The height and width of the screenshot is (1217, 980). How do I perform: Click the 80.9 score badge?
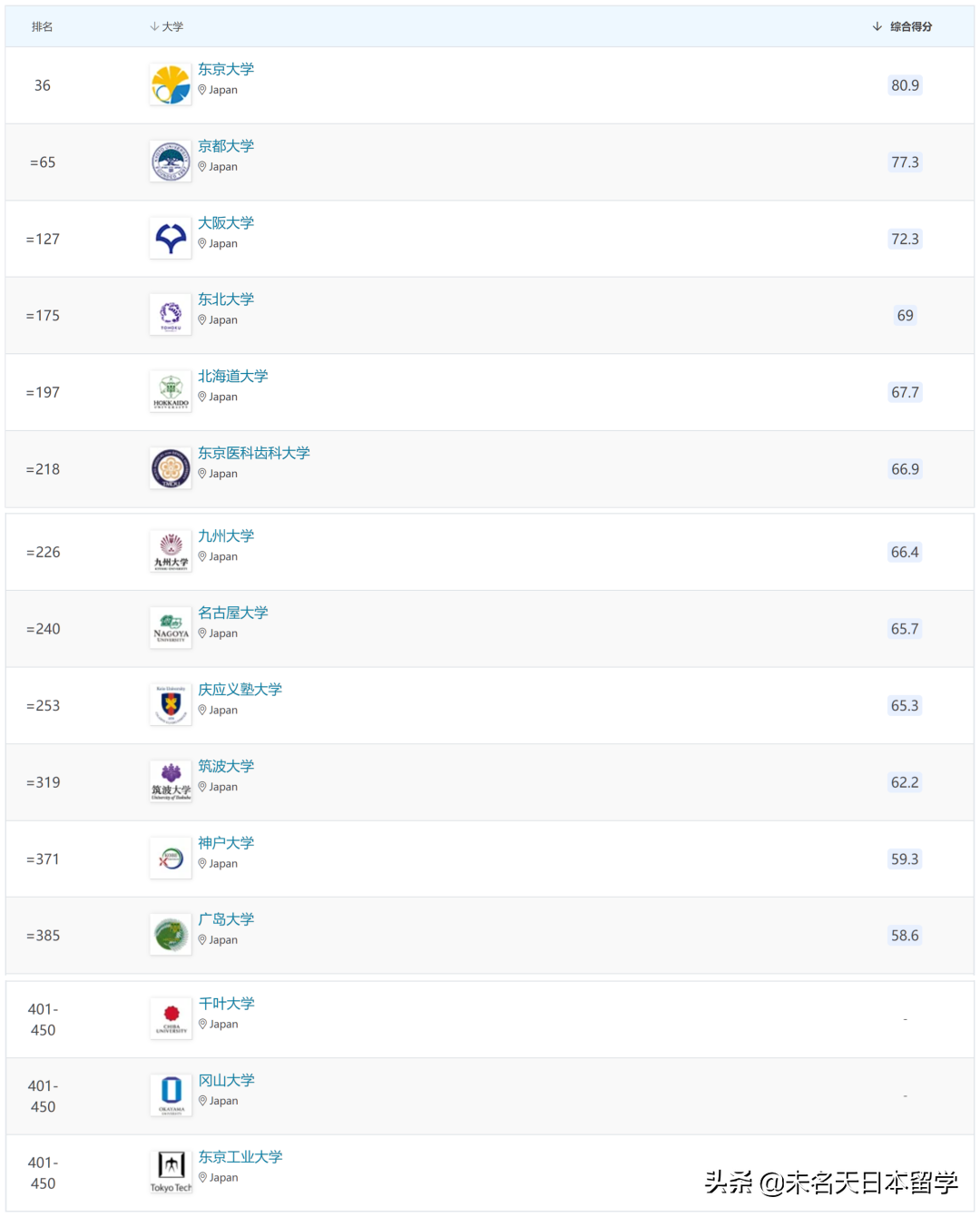click(x=905, y=85)
